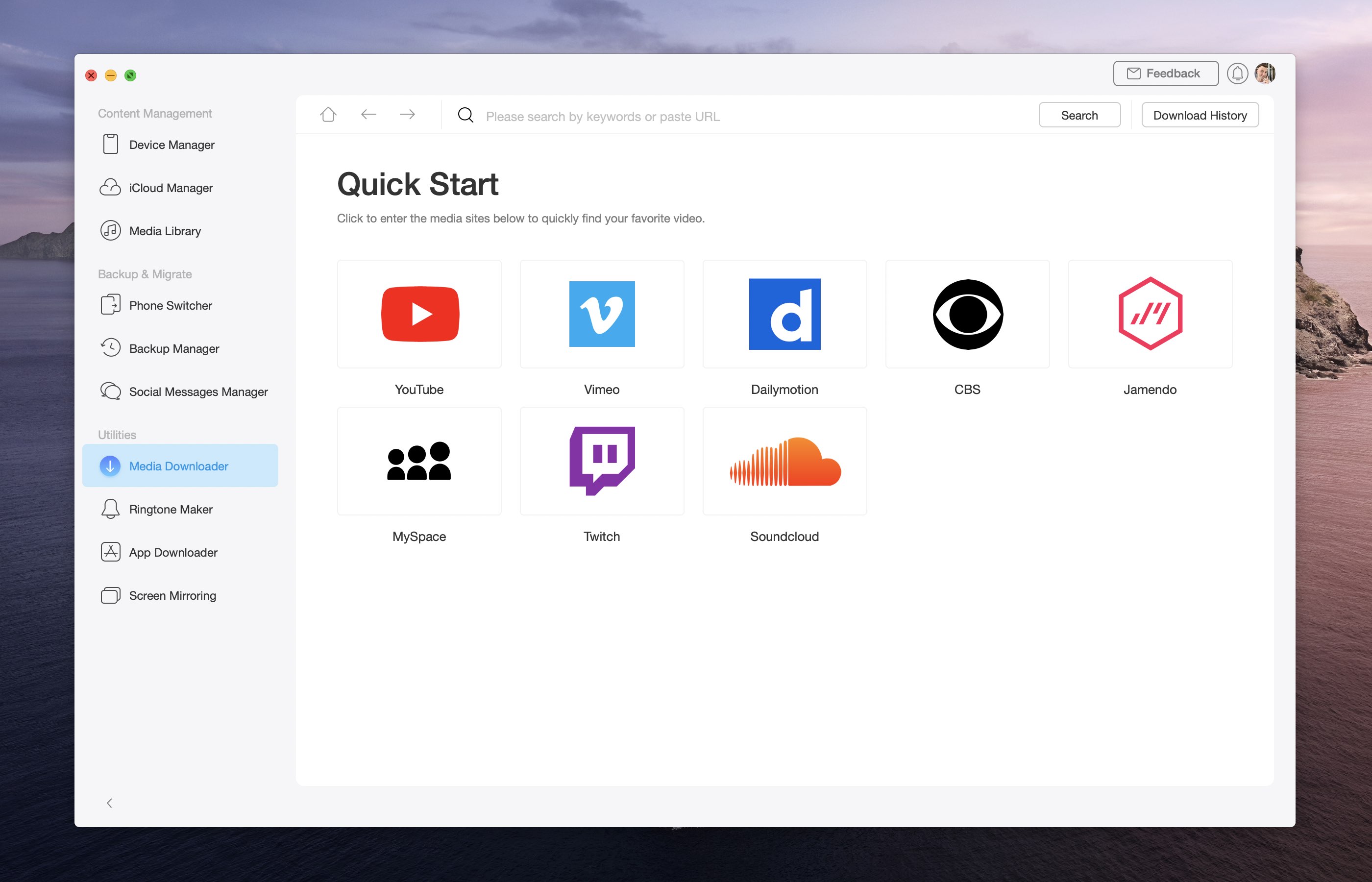This screenshot has height=882, width=1372.
Task: Select Media Library in the sidebar
Action: [180, 231]
